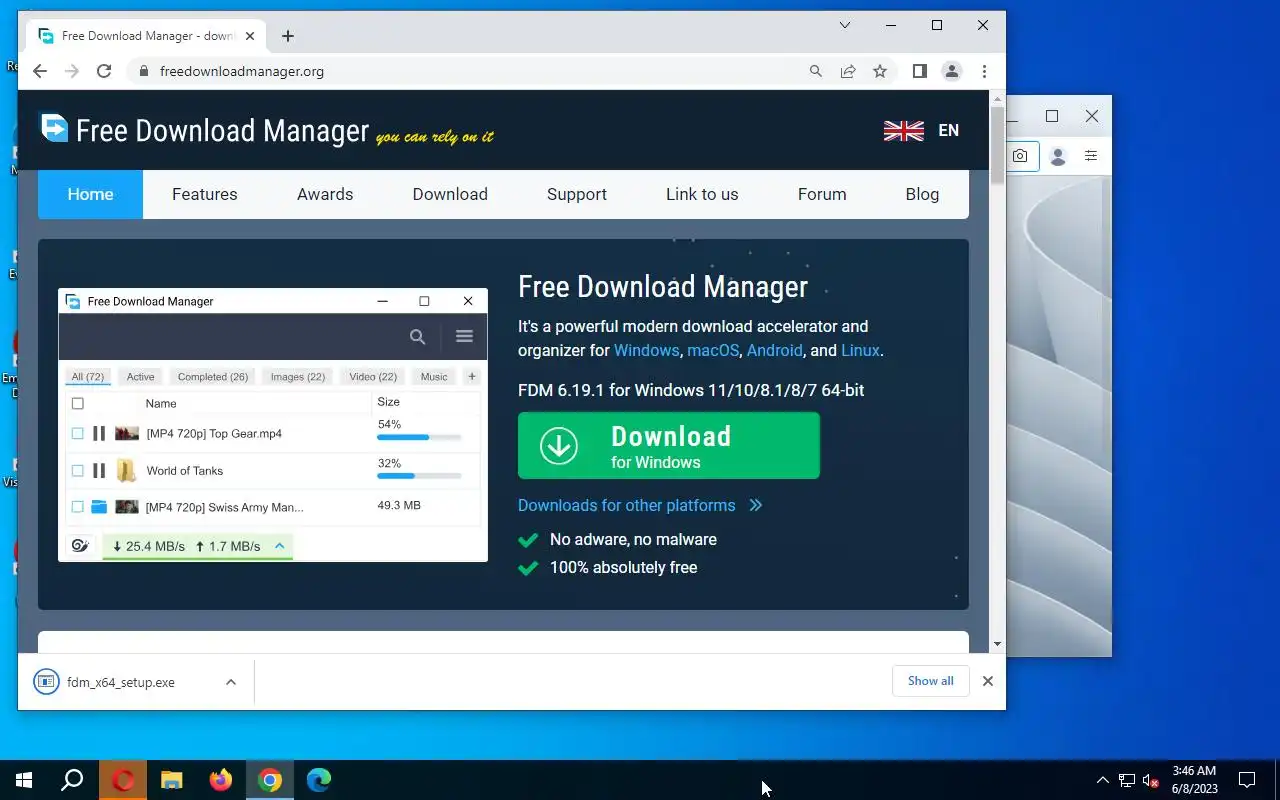Viewport: 1280px width, 800px height.
Task: Open the Link to us navigation item
Action: pos(702,194)
